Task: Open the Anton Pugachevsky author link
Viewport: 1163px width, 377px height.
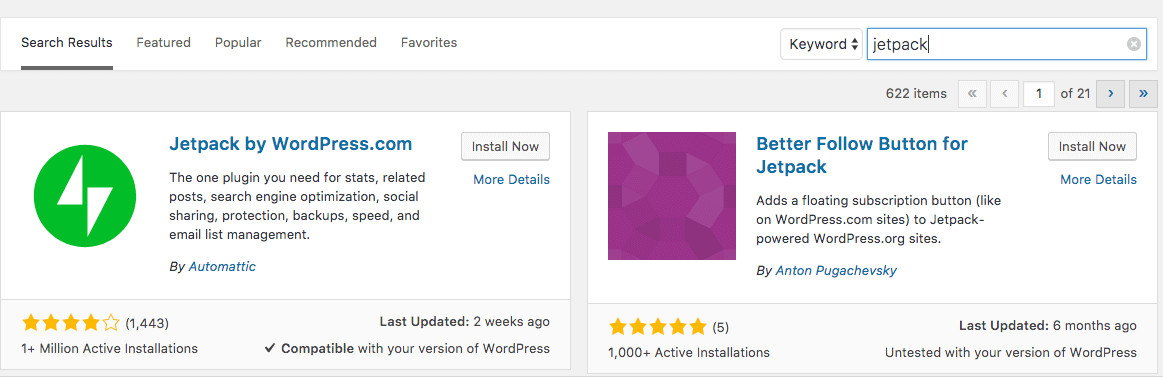Action: point(836,271)
